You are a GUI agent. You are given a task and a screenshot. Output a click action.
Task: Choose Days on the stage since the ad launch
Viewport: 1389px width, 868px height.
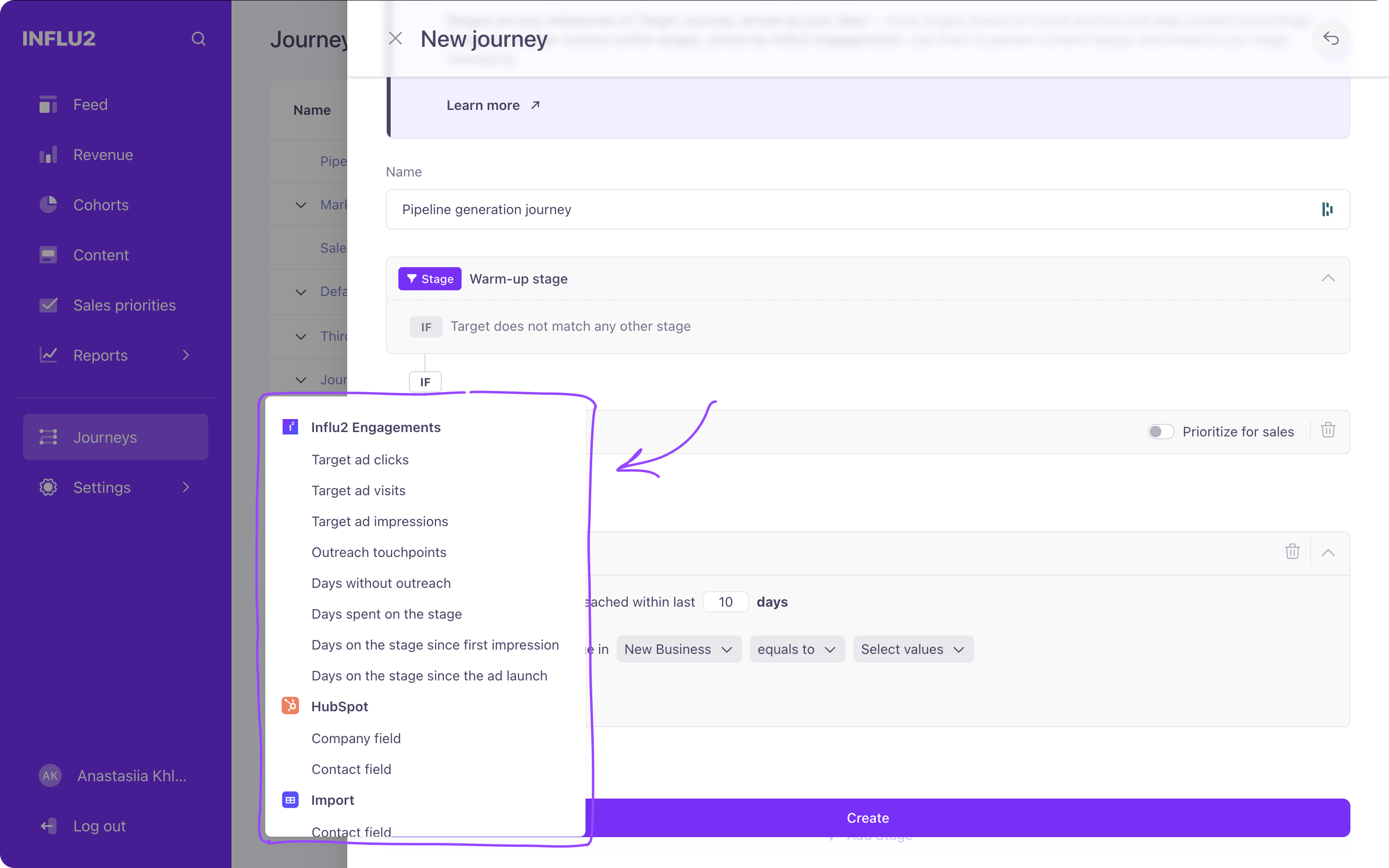click(x=429, y=676)
